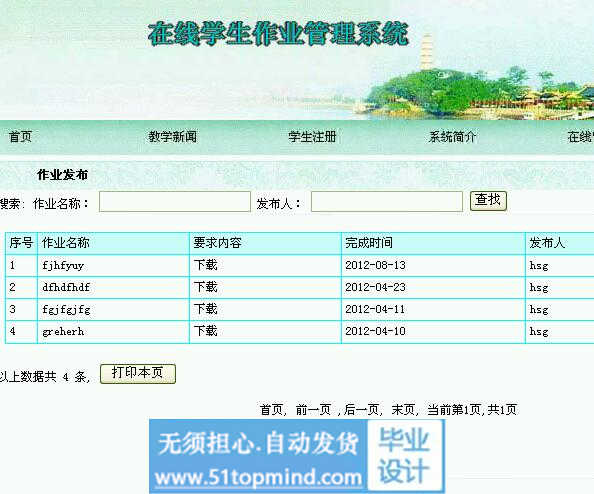Image resolution: width=594 pixels, height=494 pixels.
Task: Click the 作业名称 search input field
Action: point(175,202)
